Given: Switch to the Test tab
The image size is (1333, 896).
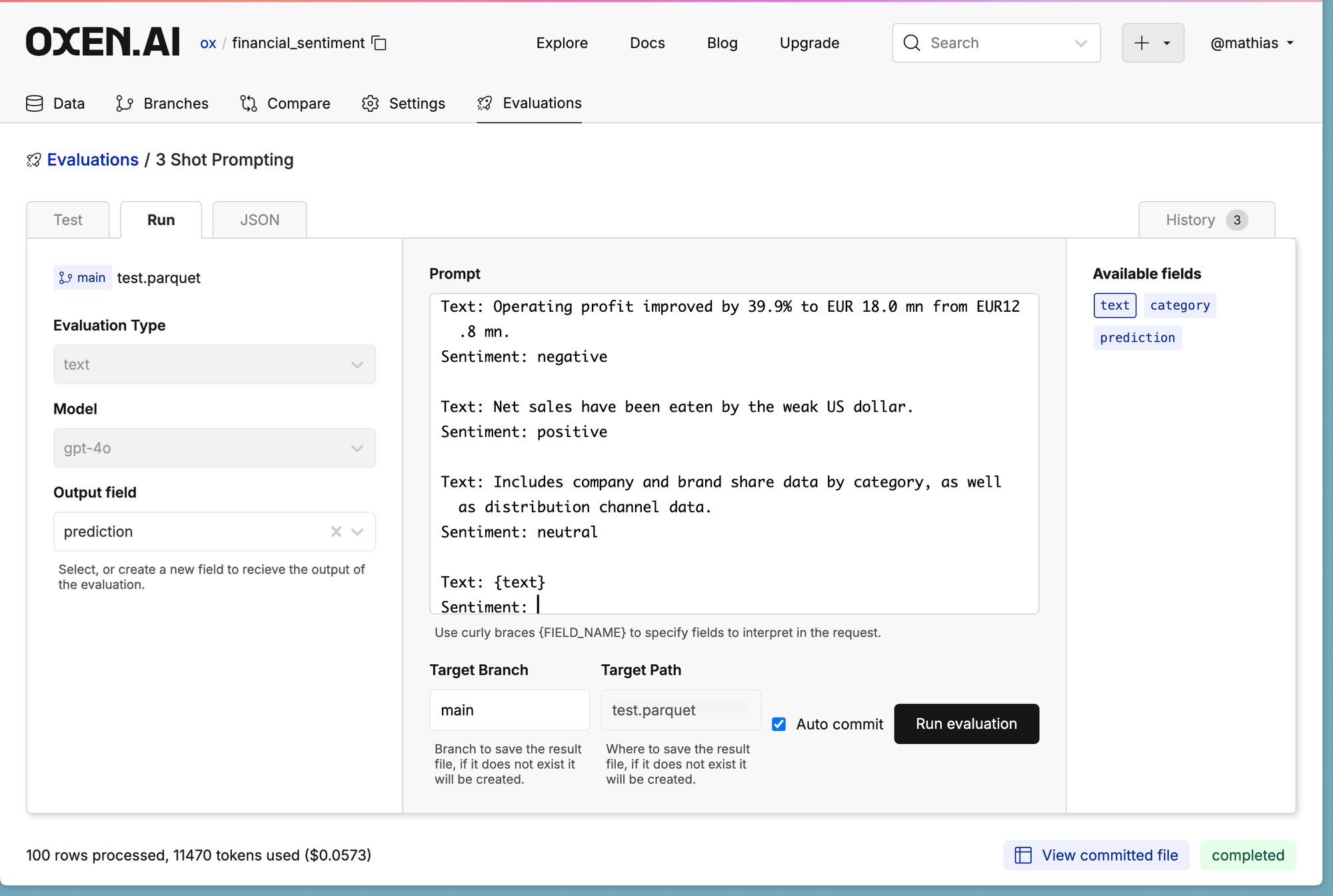Looking at the screenshot, I should coord(68,220).
